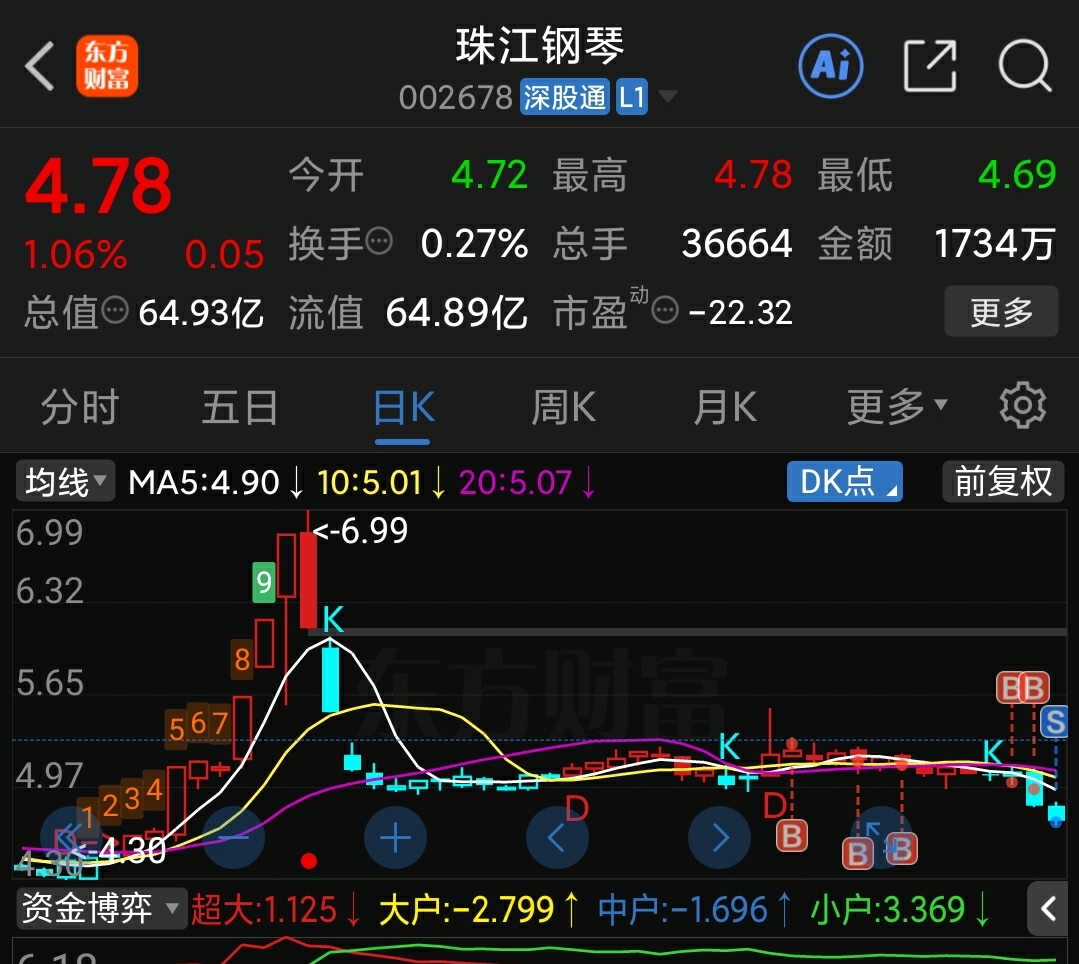Tap the green 9 count marker
The image size is (1079, 964).
264,582
